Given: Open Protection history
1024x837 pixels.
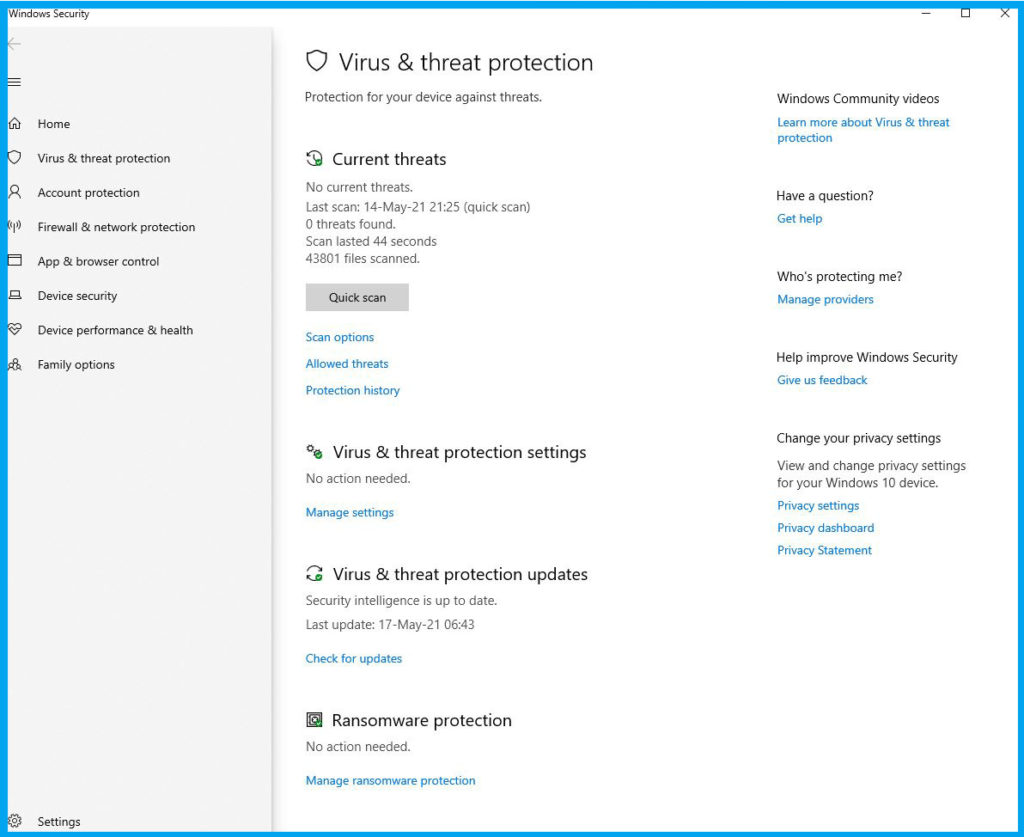Looking at the screenshot, I should 352,390.
